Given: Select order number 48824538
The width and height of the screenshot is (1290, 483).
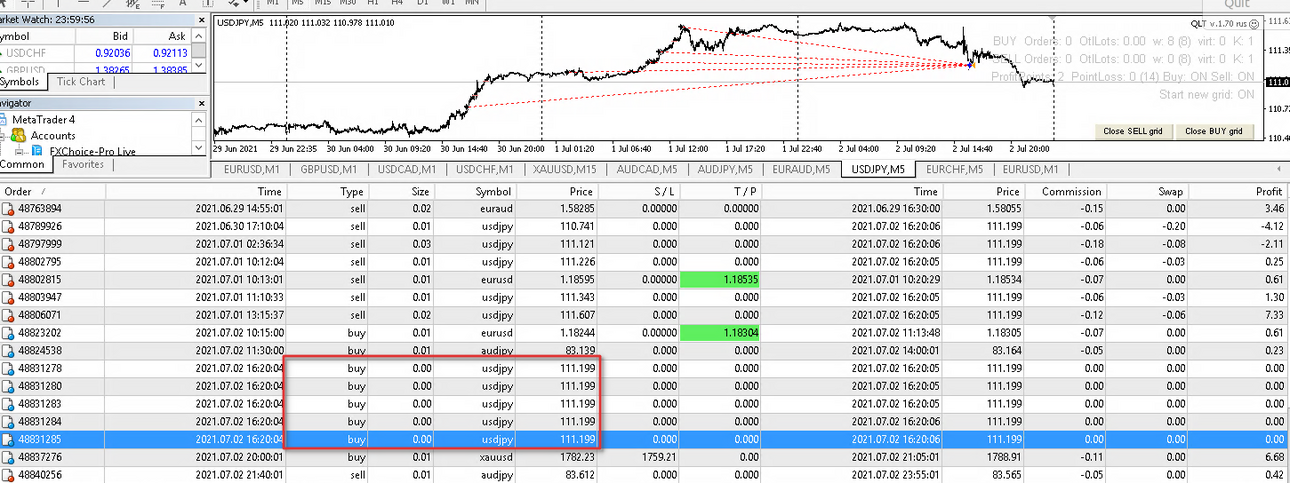Looking at the screenshot, I should (40, 351).
